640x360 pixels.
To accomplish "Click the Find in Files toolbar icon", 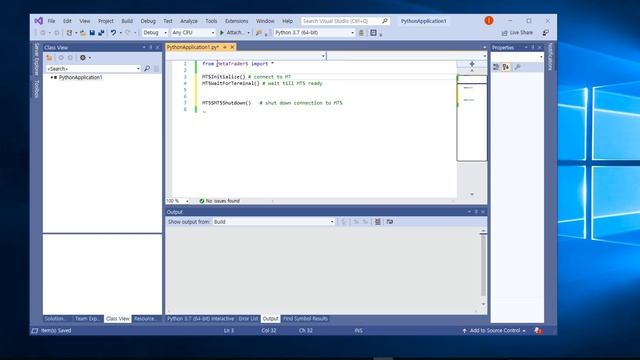I will [259, 33].
